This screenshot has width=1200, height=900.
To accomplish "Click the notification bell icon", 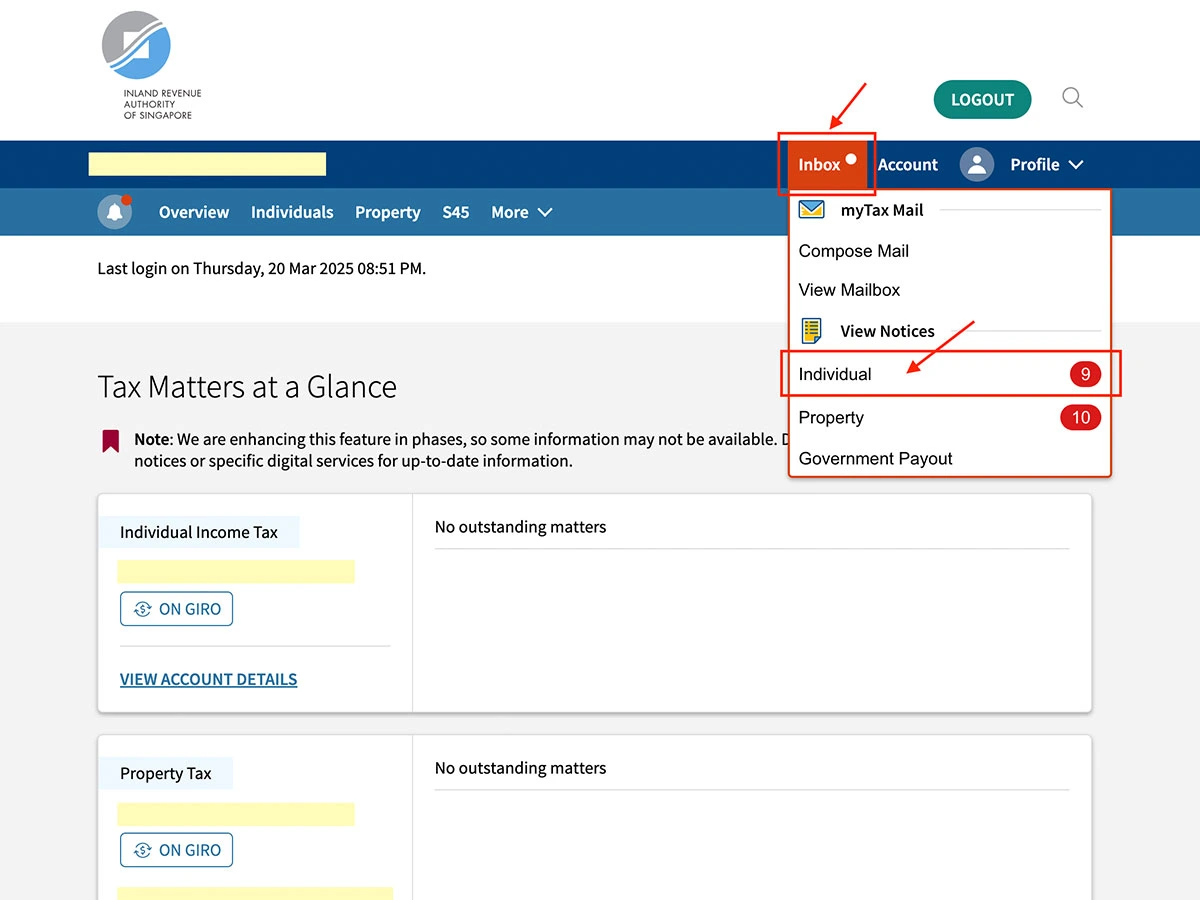I will [115, 212].
